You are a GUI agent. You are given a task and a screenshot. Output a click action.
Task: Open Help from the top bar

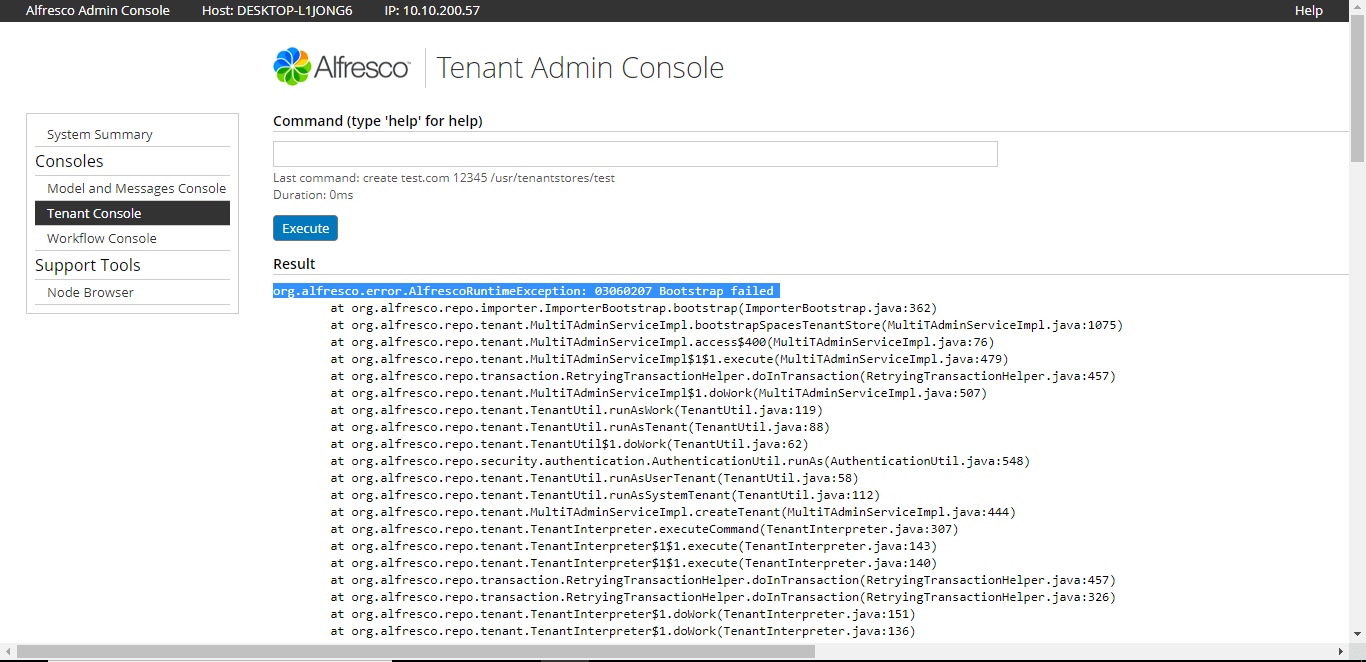[1308, 11]
